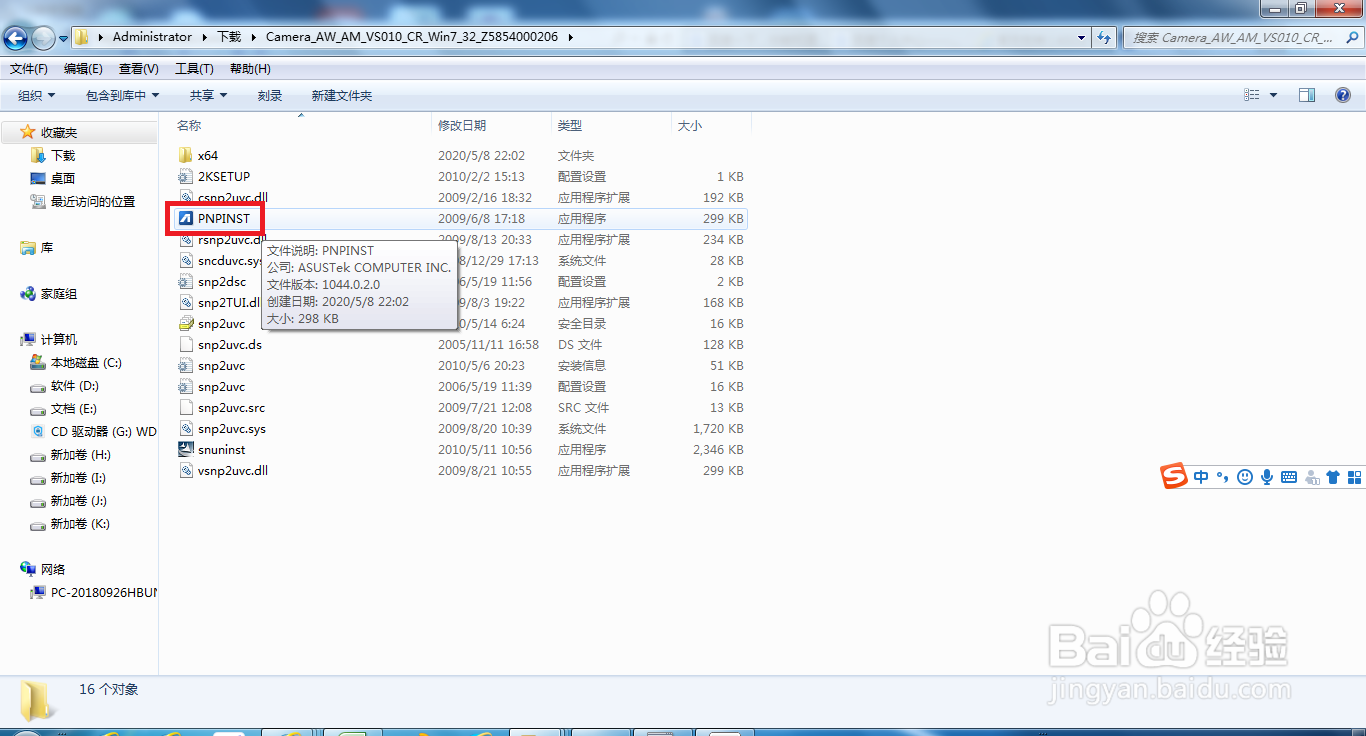
Task: Select 家庭组 in the navigation pane
Action: click(59, 294)
